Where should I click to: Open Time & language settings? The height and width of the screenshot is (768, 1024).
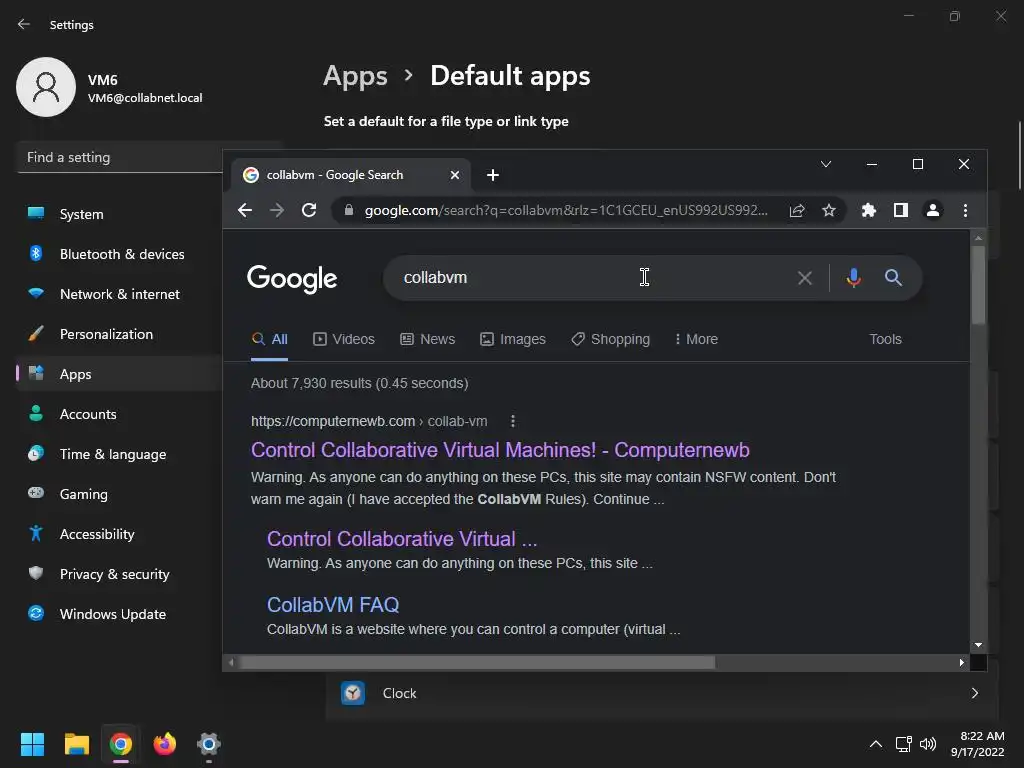[x=120, y=454]
